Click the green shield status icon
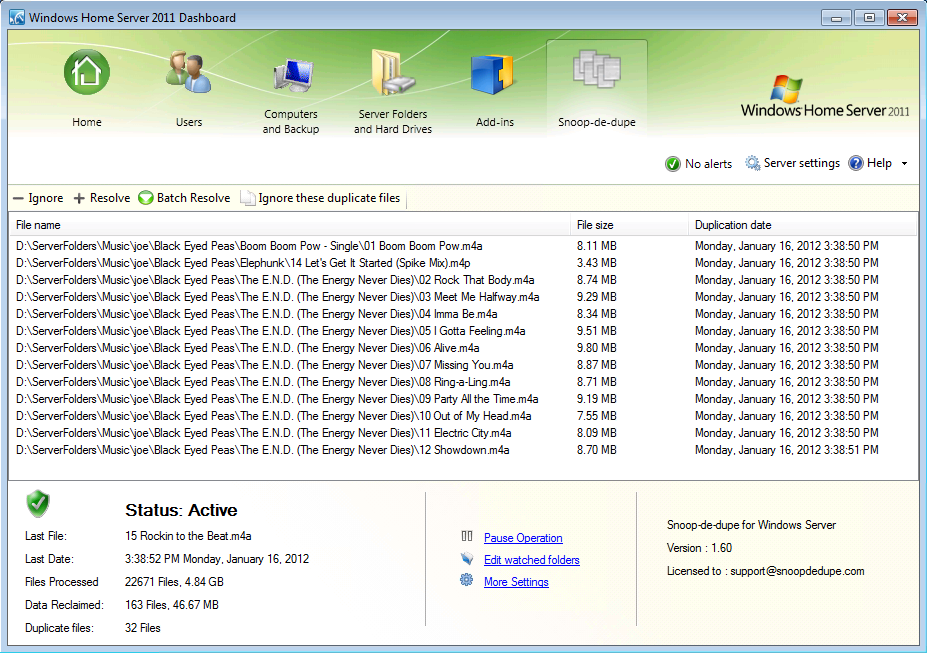The image size is (927, 653). (38, 503)
